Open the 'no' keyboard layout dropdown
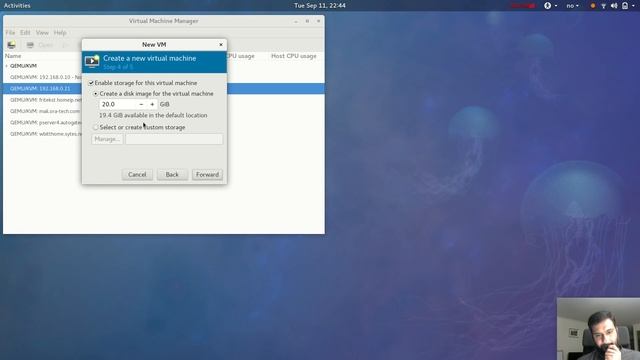640x360 pixels. (573, 6)
